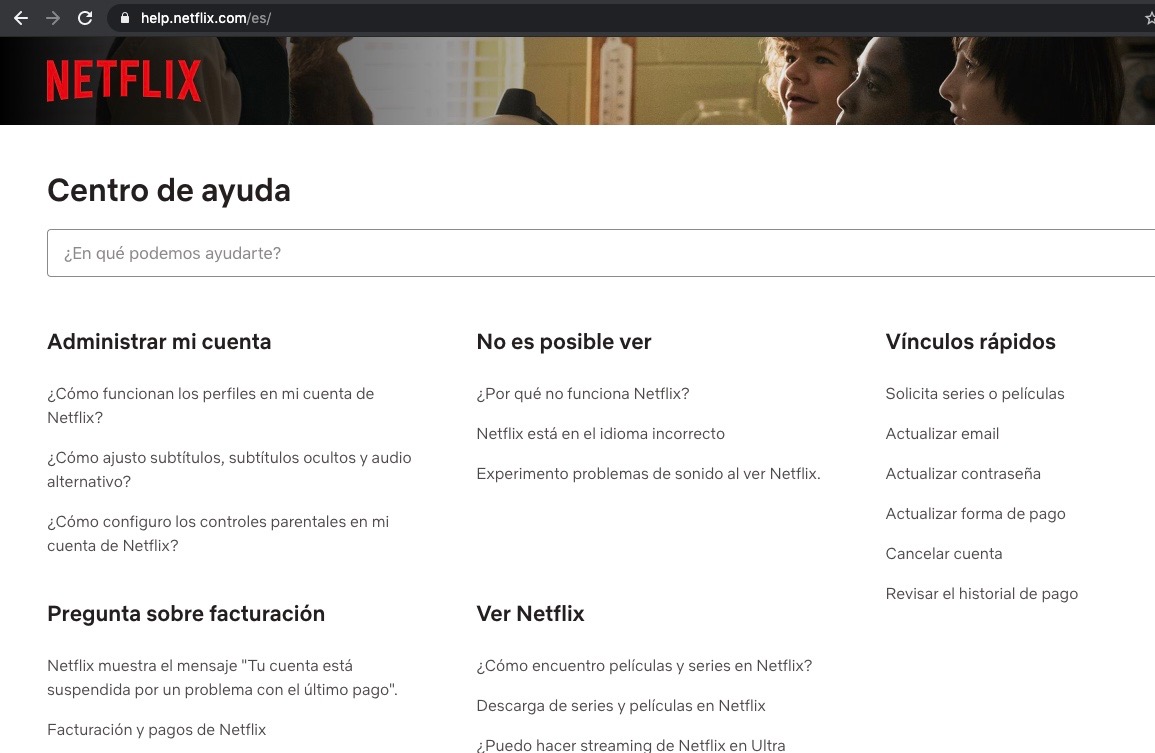Viewport: 1155px width, 753px height.
Task: Click the browser forward arrow
Action: pos(53,18)
